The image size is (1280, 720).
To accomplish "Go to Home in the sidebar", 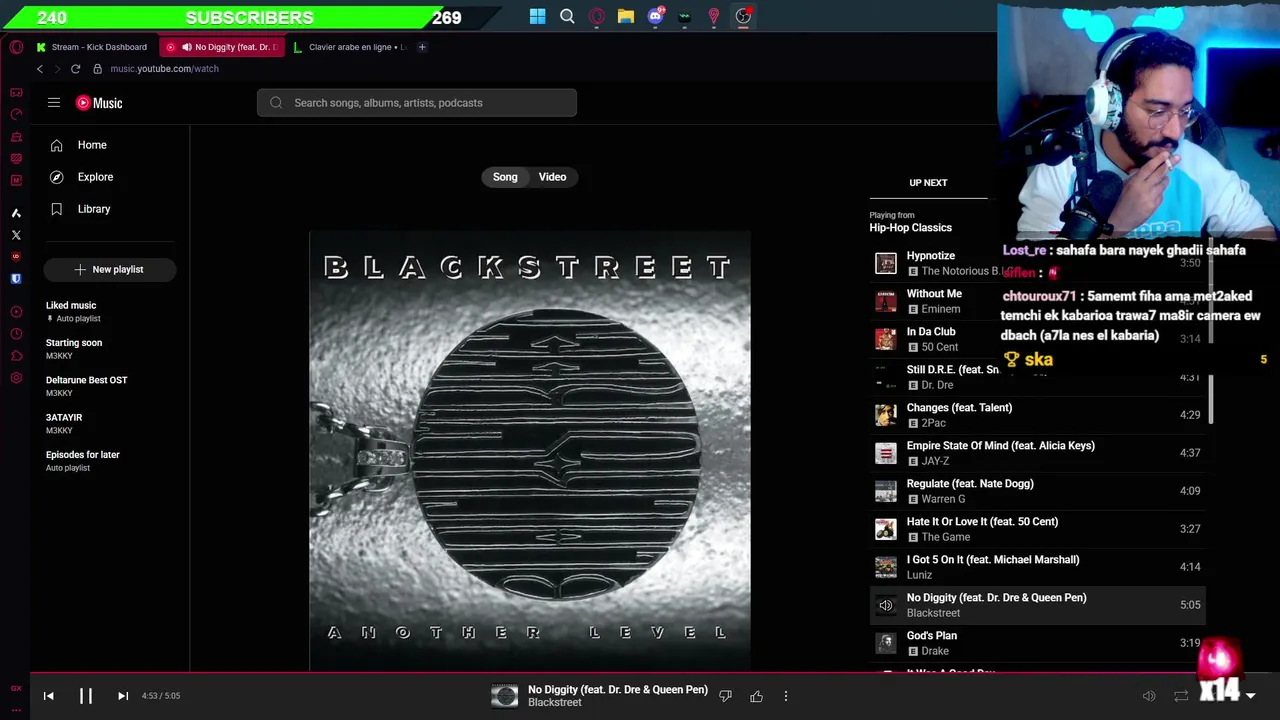I will (x=92, y=145).
